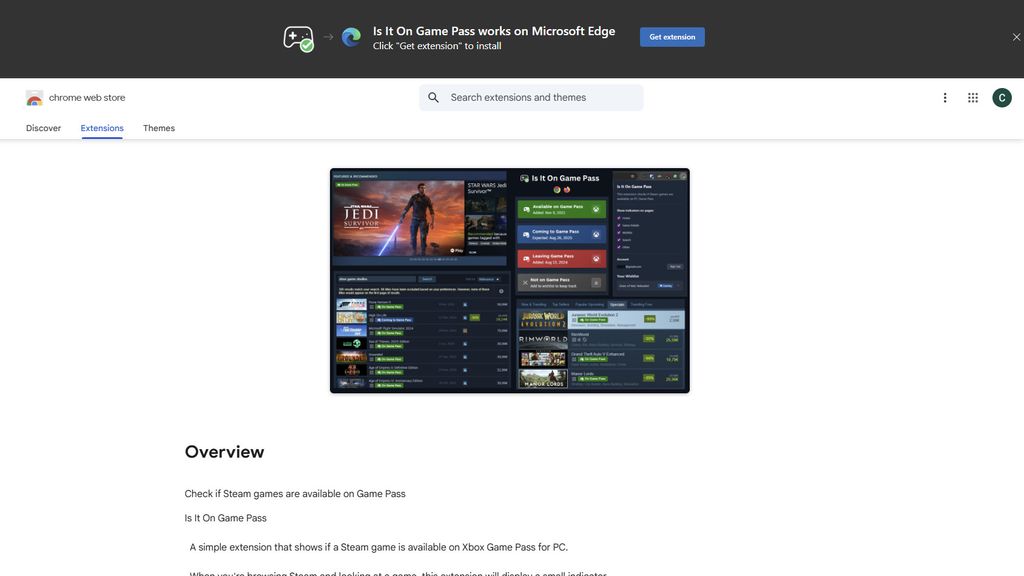Open the account avatar menu
This screenshot has height=576, width=1024.
[x=1000, y=96]
